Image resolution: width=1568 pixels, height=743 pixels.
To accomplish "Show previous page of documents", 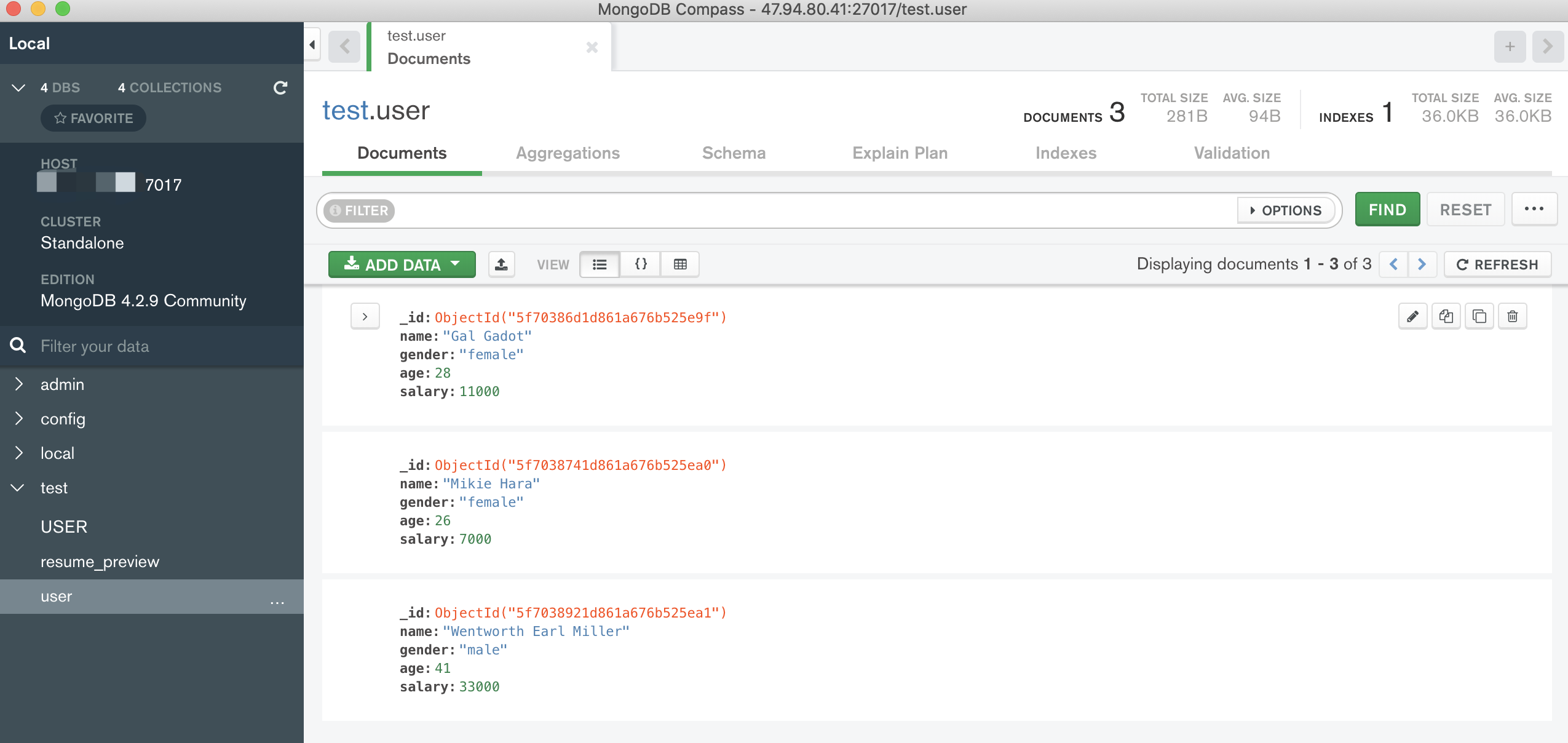I will 1393,264.
